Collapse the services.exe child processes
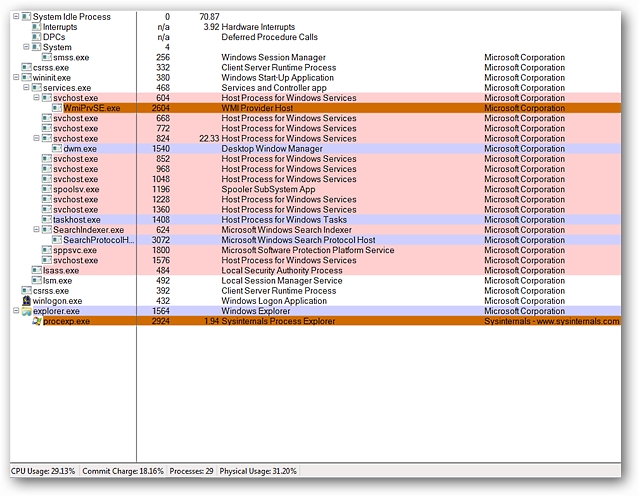The image size is (639, 496). (25, 88)
